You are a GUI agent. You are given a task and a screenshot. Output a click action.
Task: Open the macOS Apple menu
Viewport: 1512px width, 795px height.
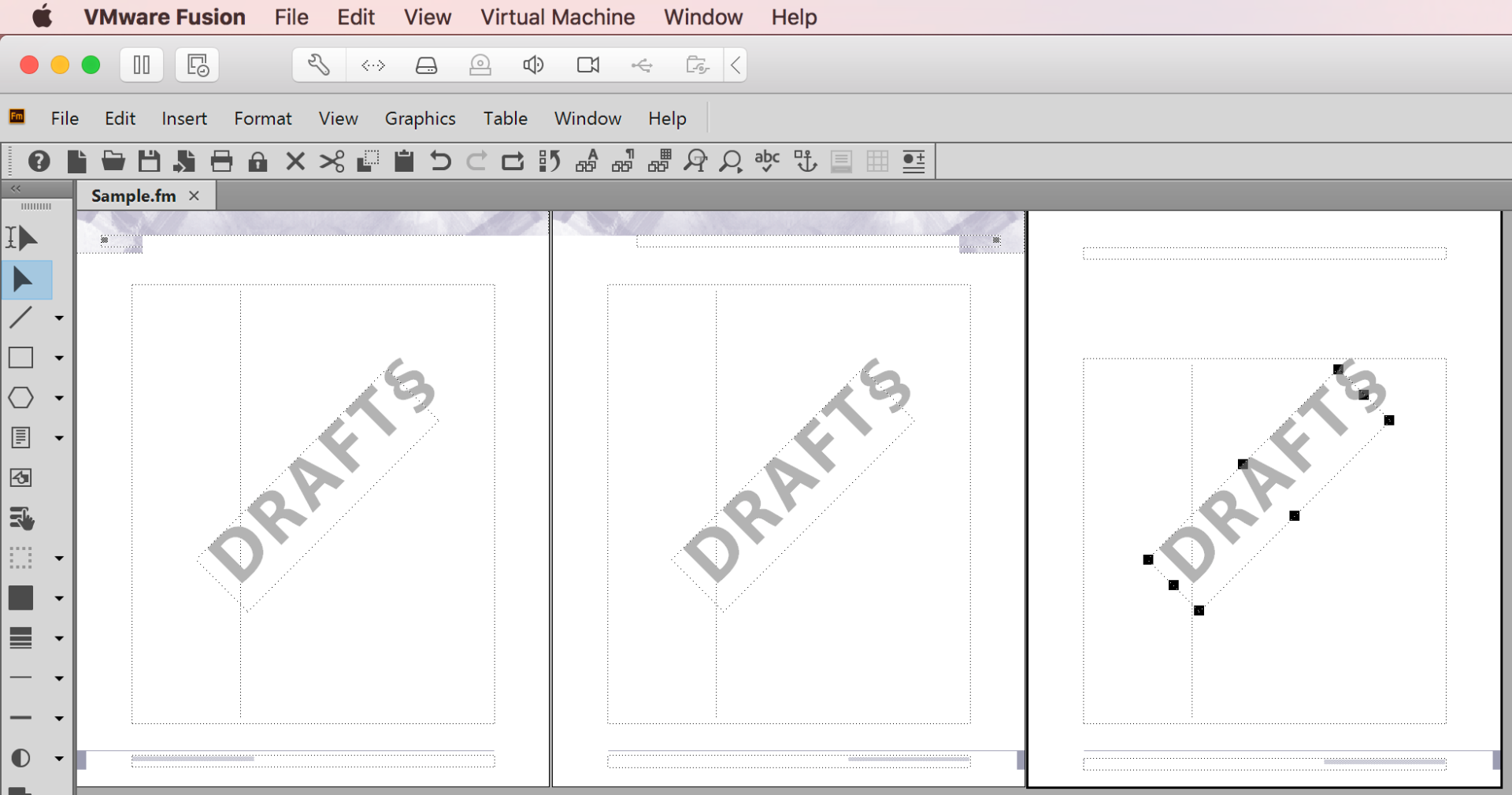[43, 17]
